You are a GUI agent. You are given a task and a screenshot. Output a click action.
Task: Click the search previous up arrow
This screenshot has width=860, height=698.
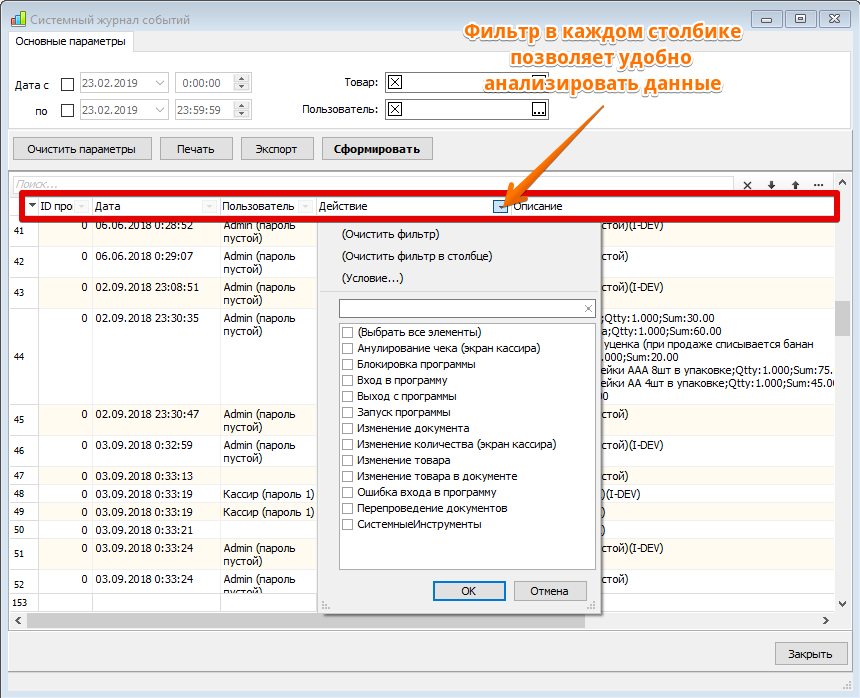click(x=795, y=185)
